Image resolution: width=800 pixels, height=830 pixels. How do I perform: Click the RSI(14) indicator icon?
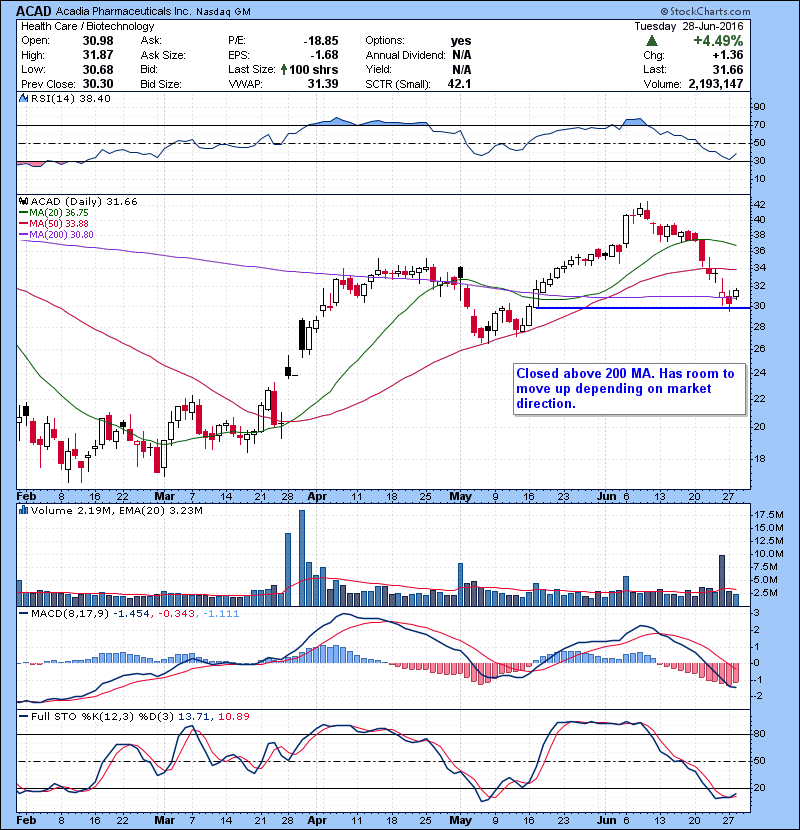[23, 98]
